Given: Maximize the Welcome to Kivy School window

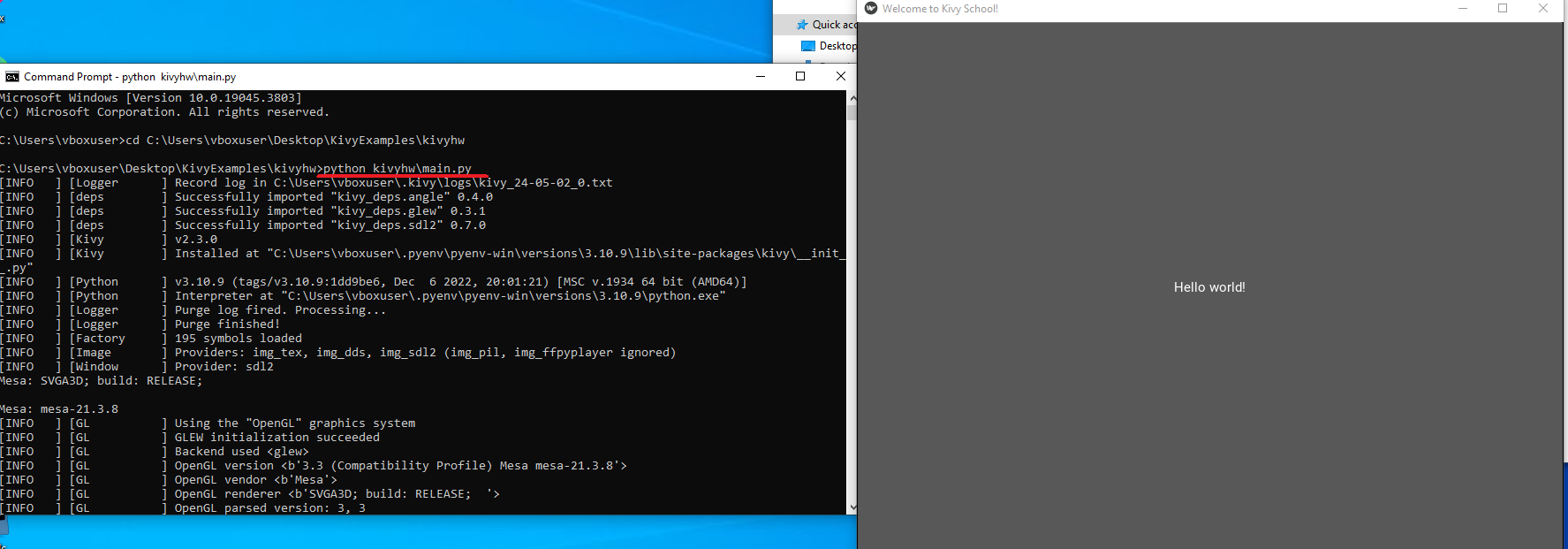Looking at the screenshot, I should [x=1503, y=8].
